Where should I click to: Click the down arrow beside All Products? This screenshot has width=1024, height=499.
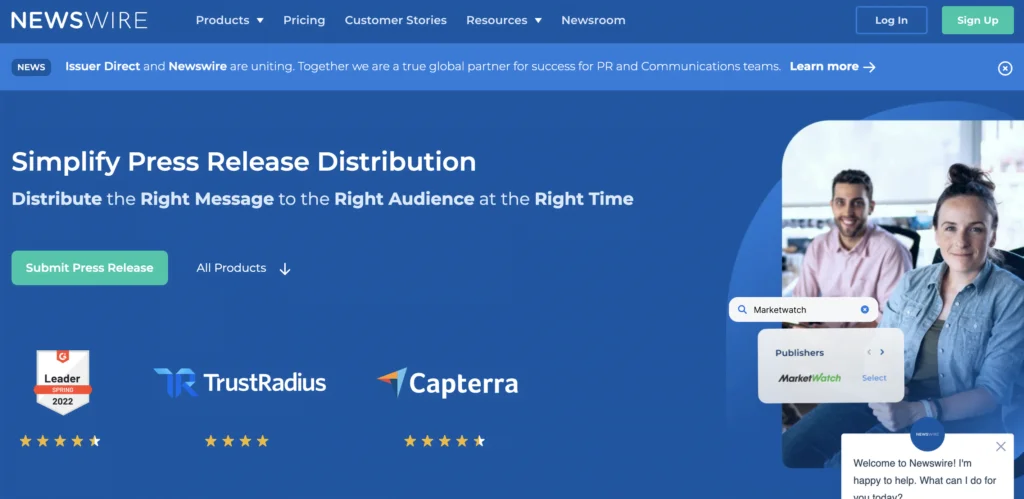coord(285,269)
